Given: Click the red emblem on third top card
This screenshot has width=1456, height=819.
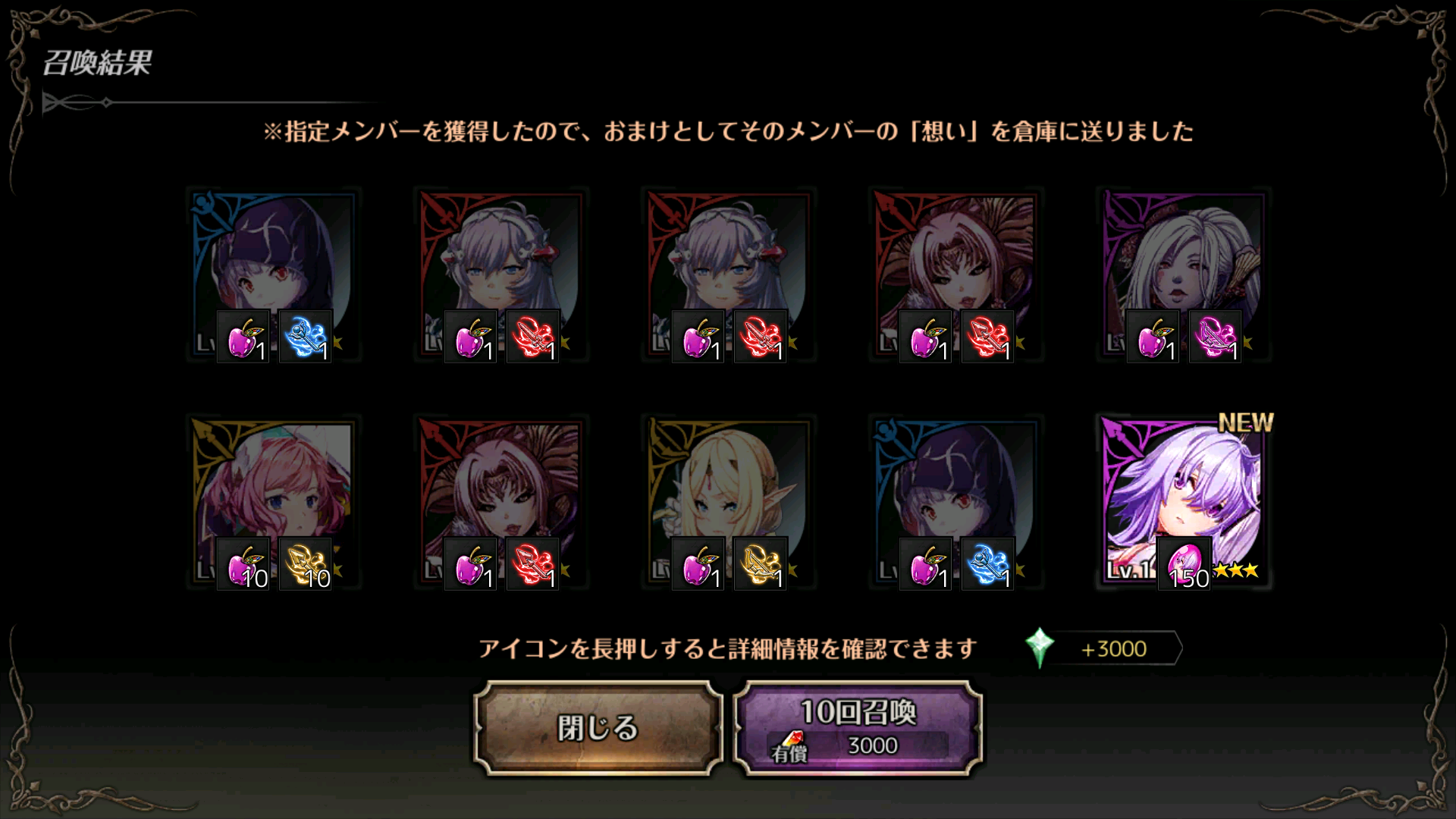Looking at the screenshot, I should tap(761, 336).
